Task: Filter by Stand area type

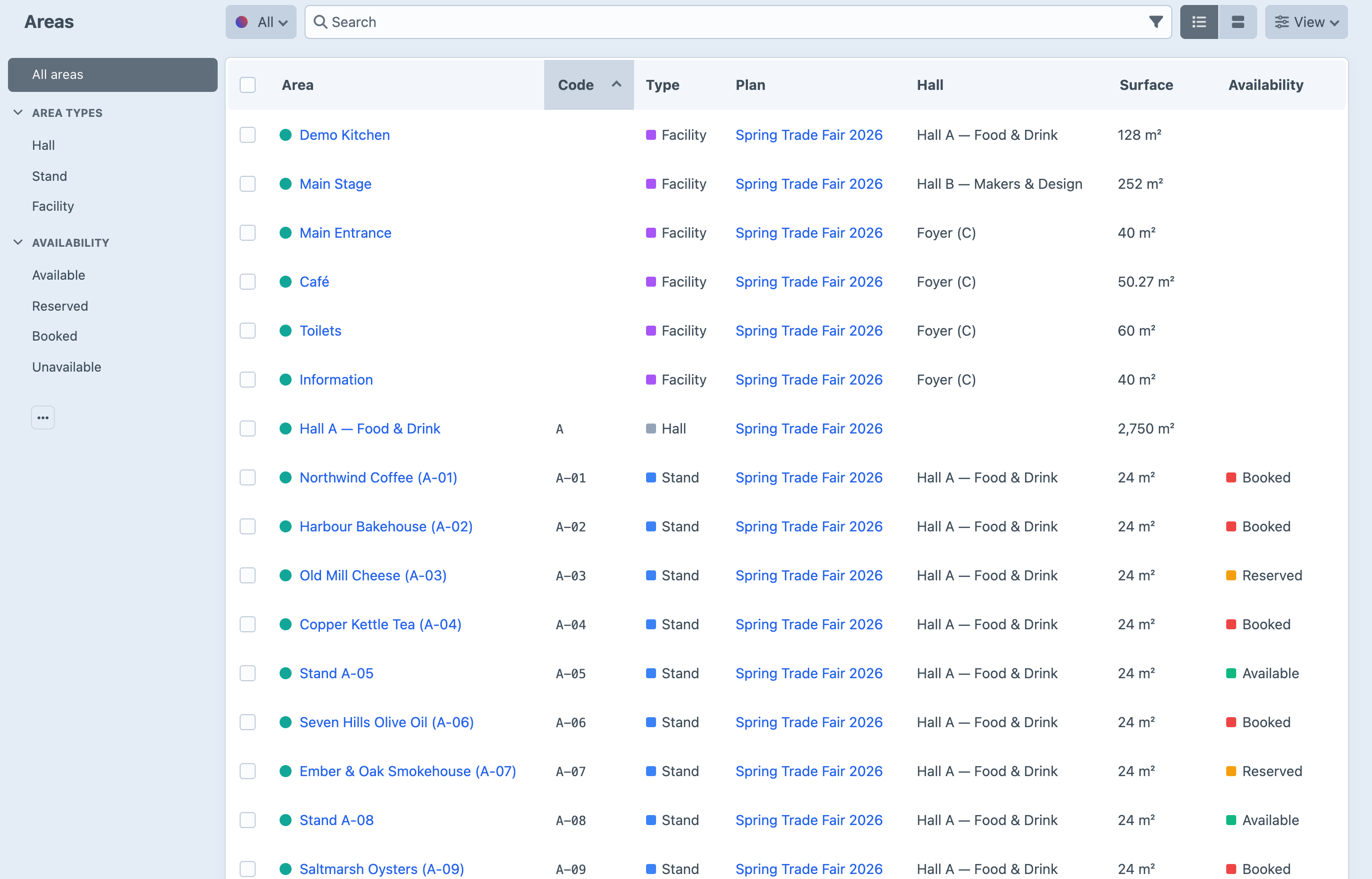Action: click(x=49, y=176)
